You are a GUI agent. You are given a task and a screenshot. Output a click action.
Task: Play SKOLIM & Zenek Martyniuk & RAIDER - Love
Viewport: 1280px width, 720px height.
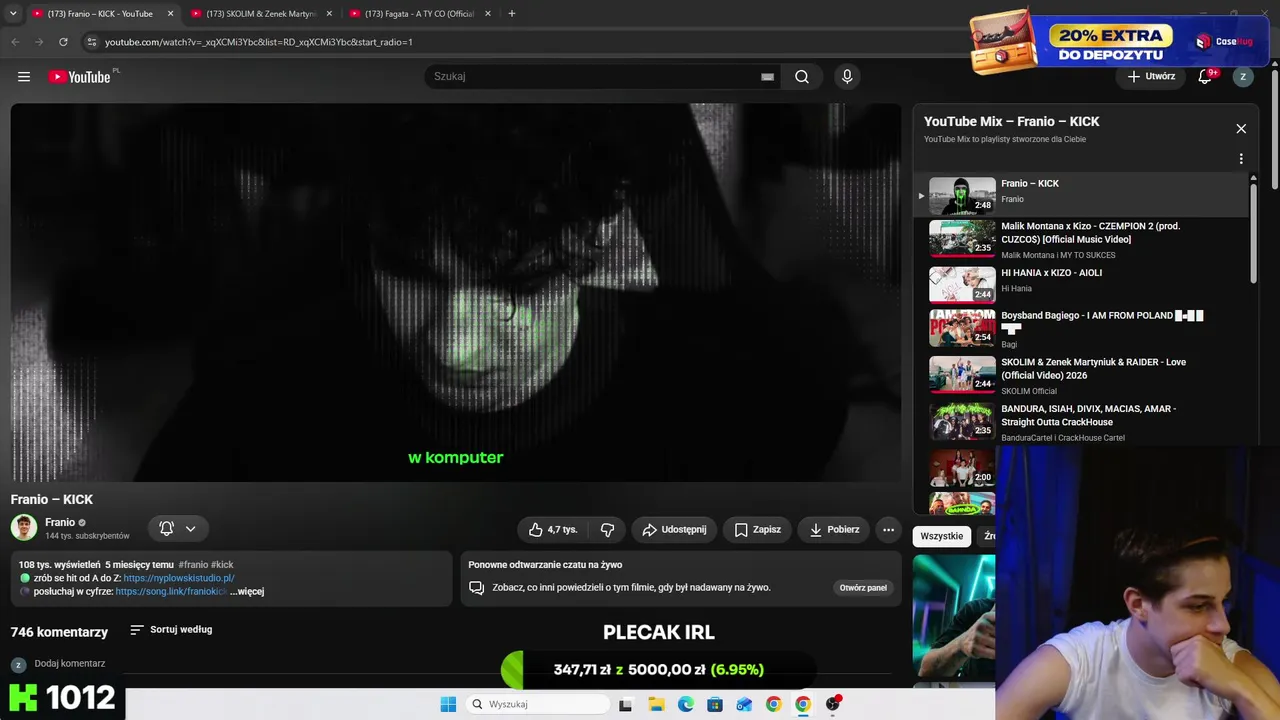(1083, 375)
